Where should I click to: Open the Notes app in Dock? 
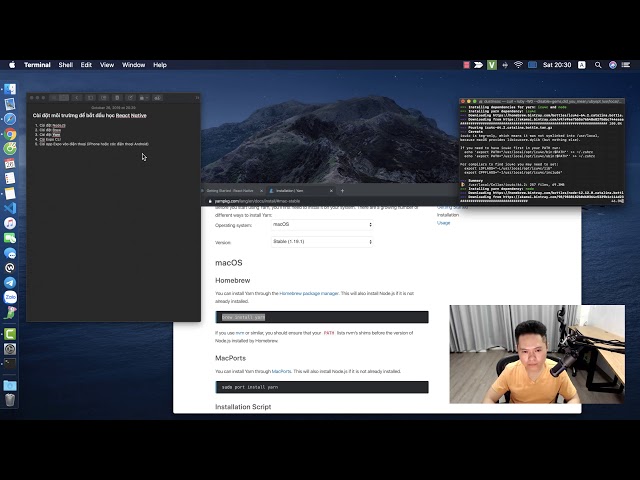(x=10, y=193)
